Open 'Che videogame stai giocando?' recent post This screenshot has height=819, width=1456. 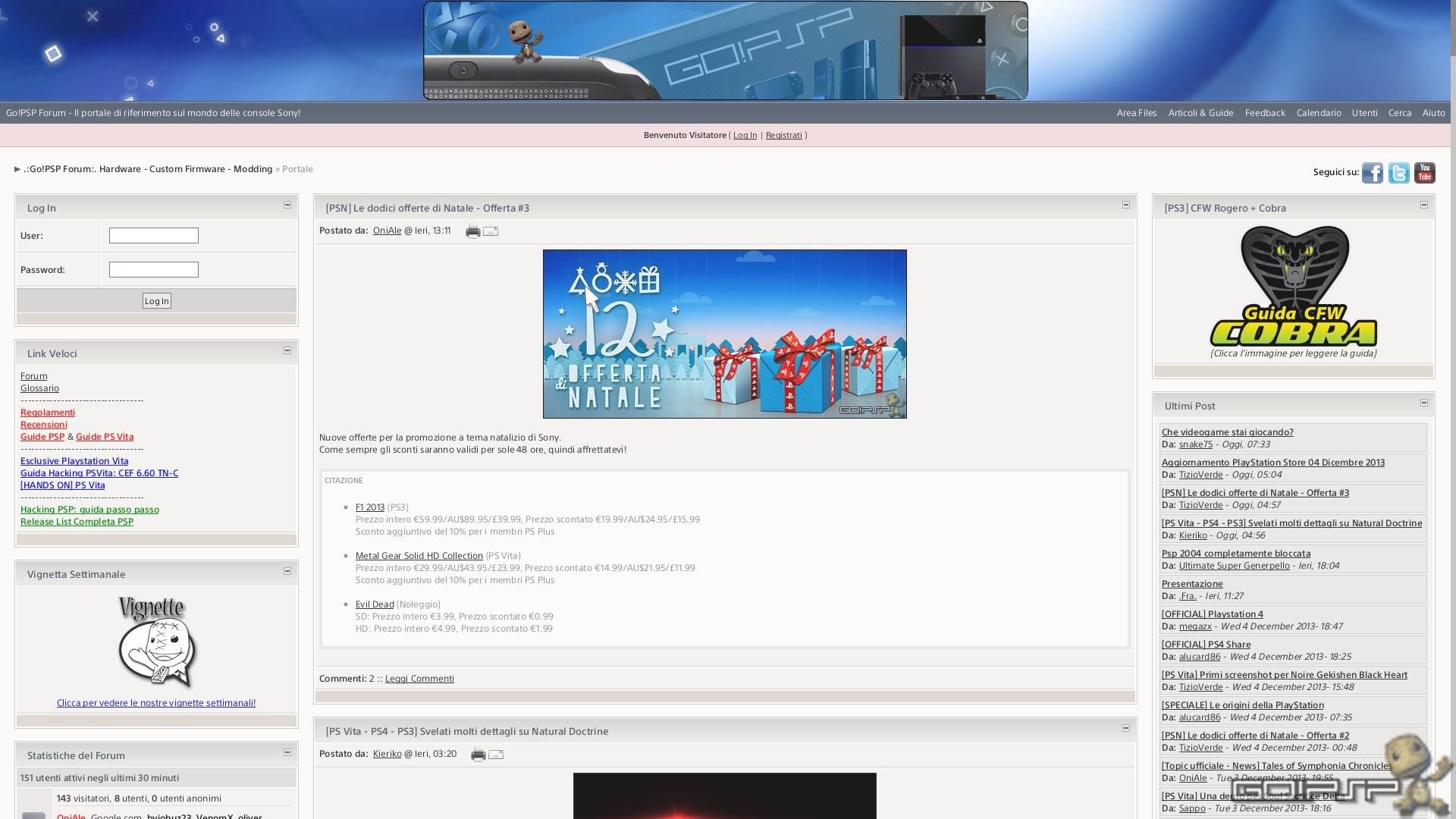click(1228, 432)
